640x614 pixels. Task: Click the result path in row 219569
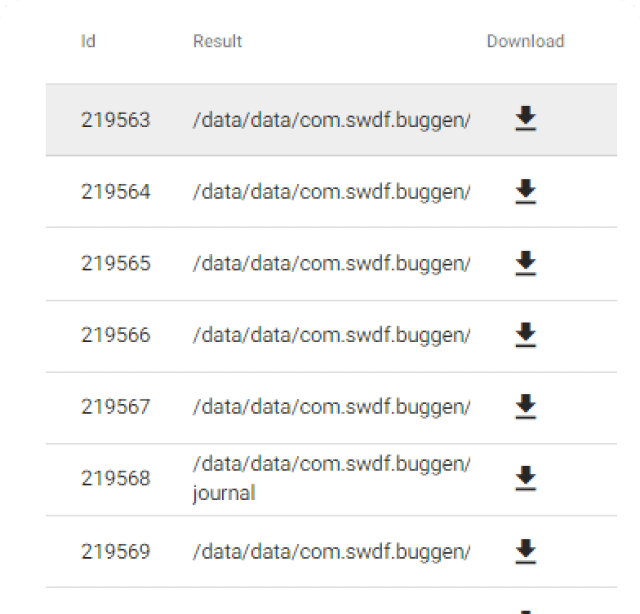coord(331,552)
